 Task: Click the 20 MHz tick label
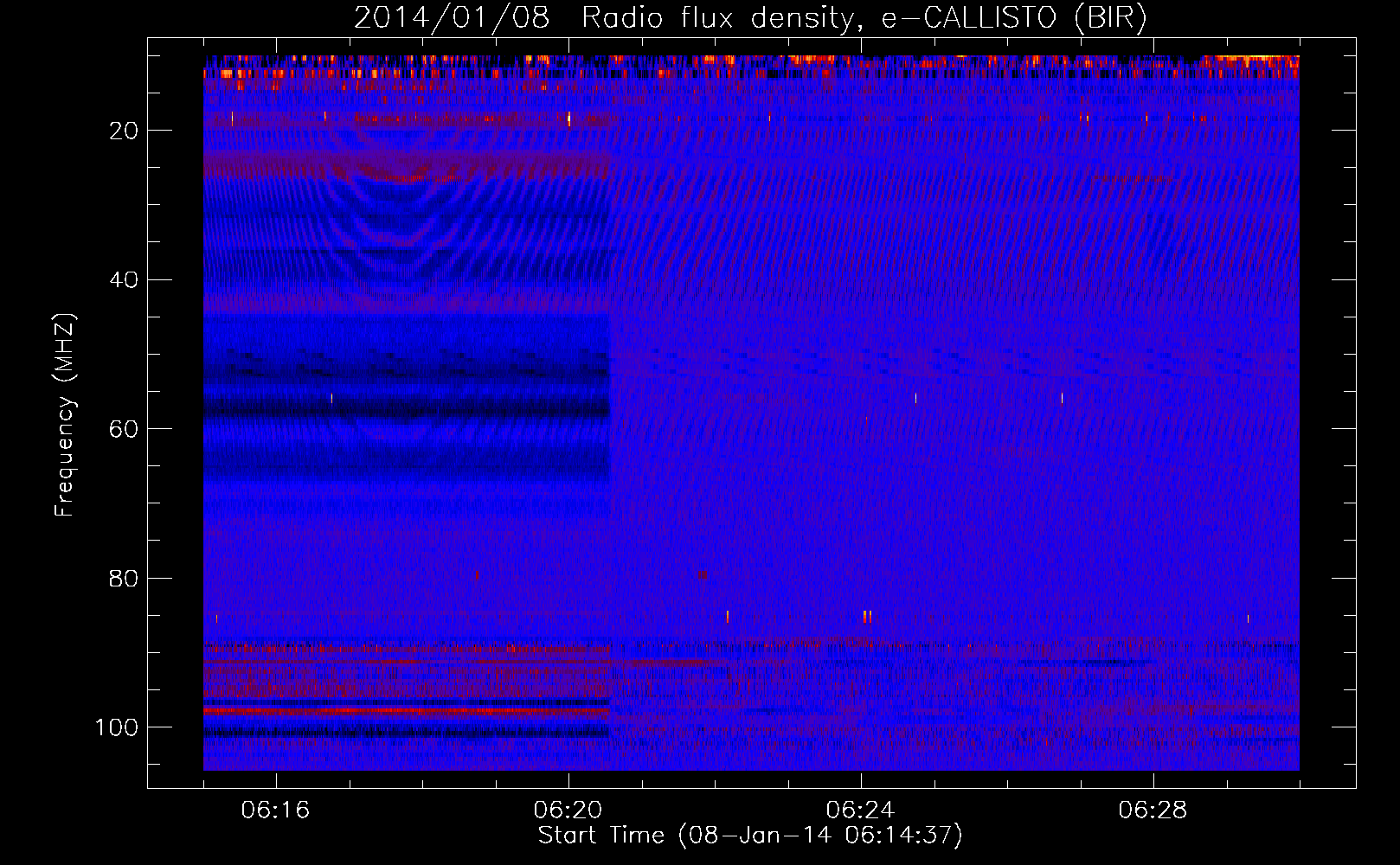[x=124, y=131]
